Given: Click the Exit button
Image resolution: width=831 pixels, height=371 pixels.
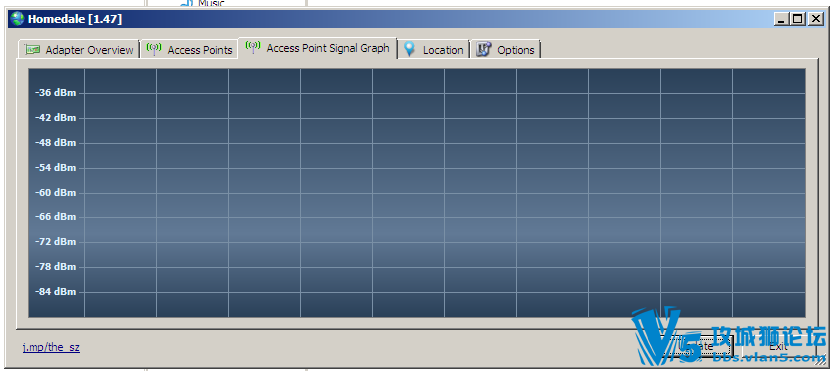Looking at the screenshot, I should [x=778, y=346].
